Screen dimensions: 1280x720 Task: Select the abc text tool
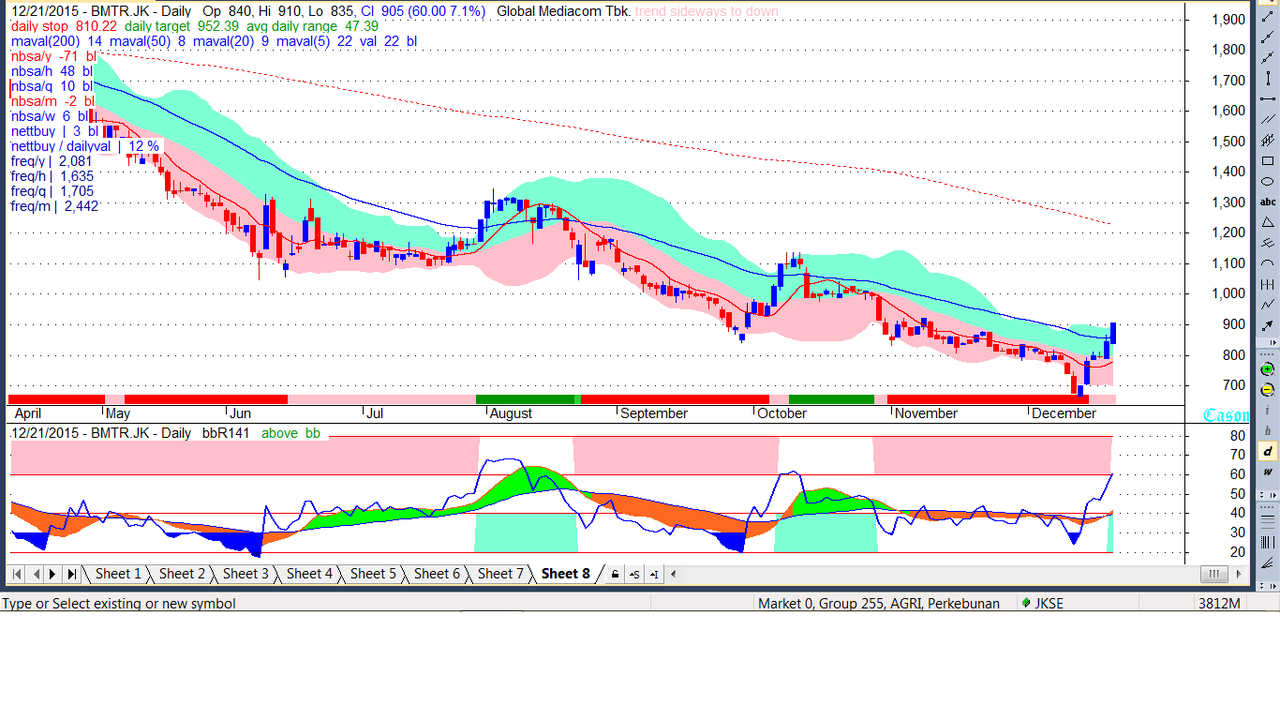pos(1267,202)
